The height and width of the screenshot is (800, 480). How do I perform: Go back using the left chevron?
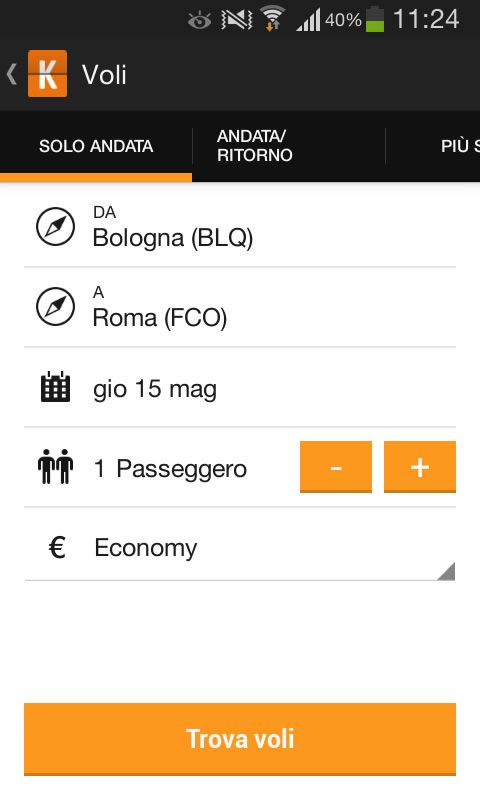11,73
